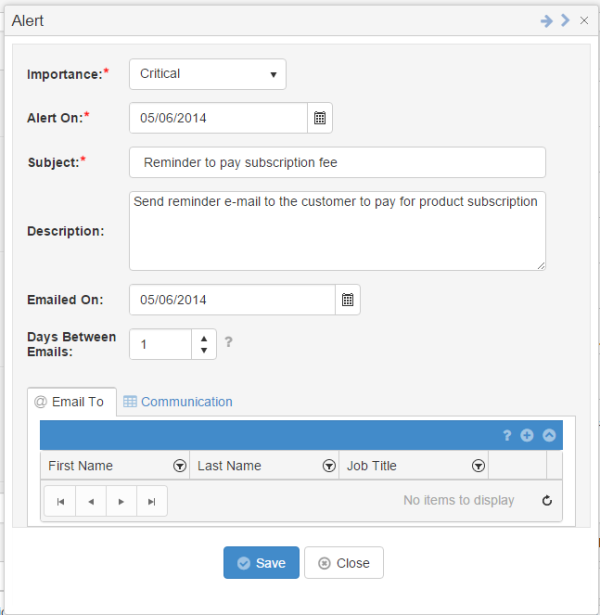Select the Email To tab
Screen dimensions: 600x615
72,402
